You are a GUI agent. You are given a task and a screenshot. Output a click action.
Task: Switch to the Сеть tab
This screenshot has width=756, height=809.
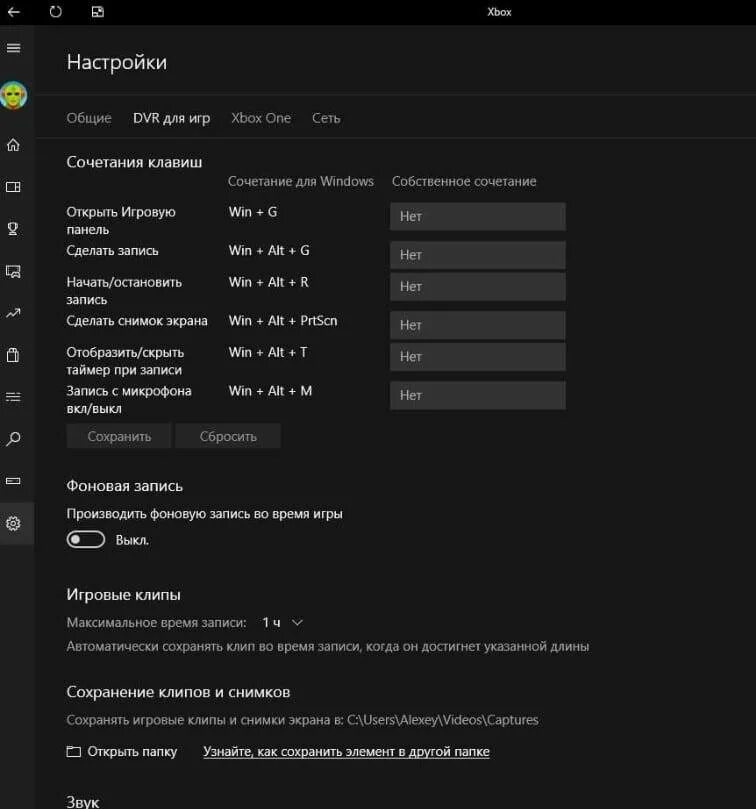coord(326,118)
